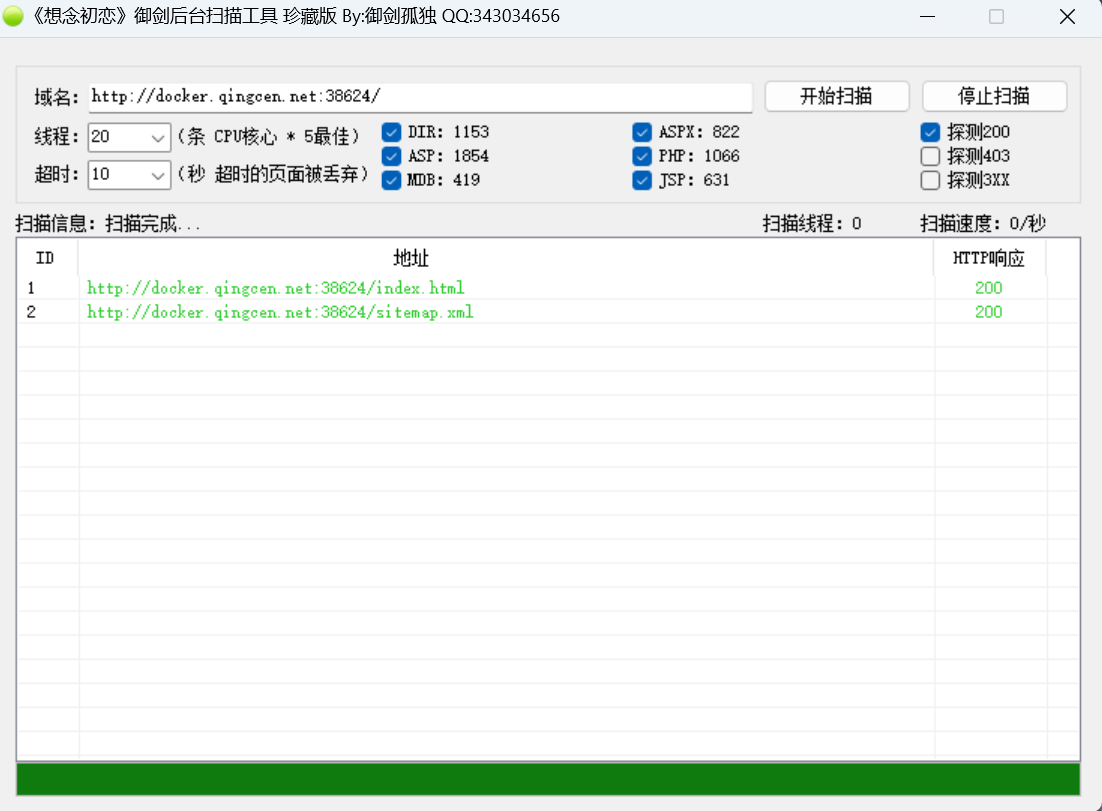This screenshot has width=1102, height=811.
Task: Select the index.html result link
Action: point(276,287)
